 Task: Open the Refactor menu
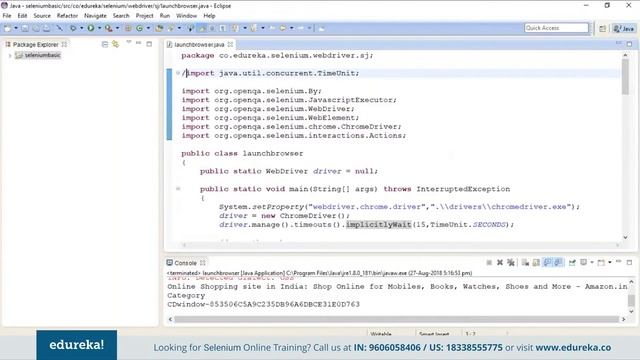(67, 16)
